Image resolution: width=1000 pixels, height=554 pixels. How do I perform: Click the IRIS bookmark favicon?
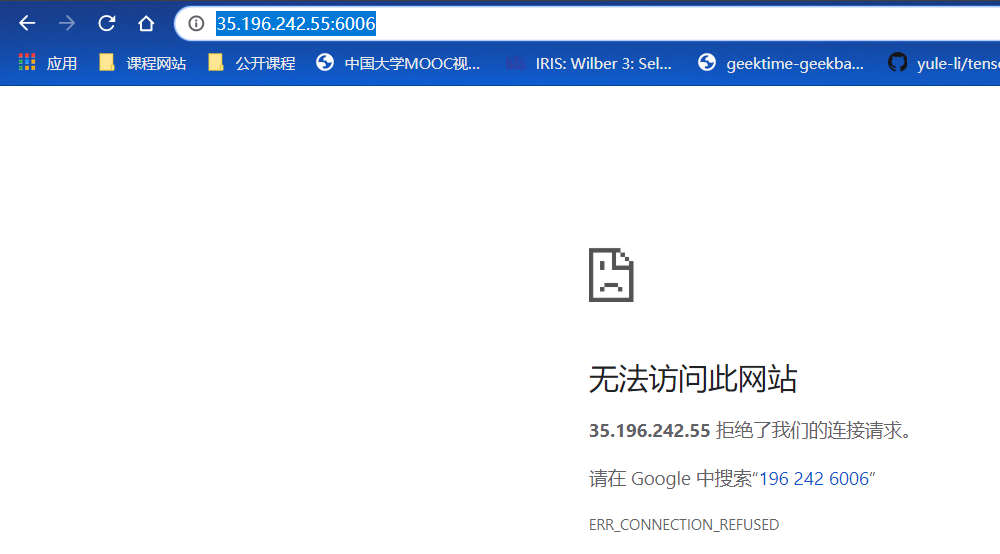coord(516,63)
